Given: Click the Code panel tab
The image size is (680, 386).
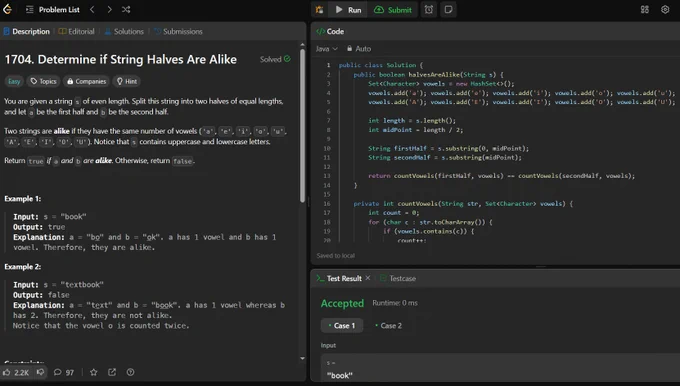Looking at the screenshot, I should click(330, 32).
